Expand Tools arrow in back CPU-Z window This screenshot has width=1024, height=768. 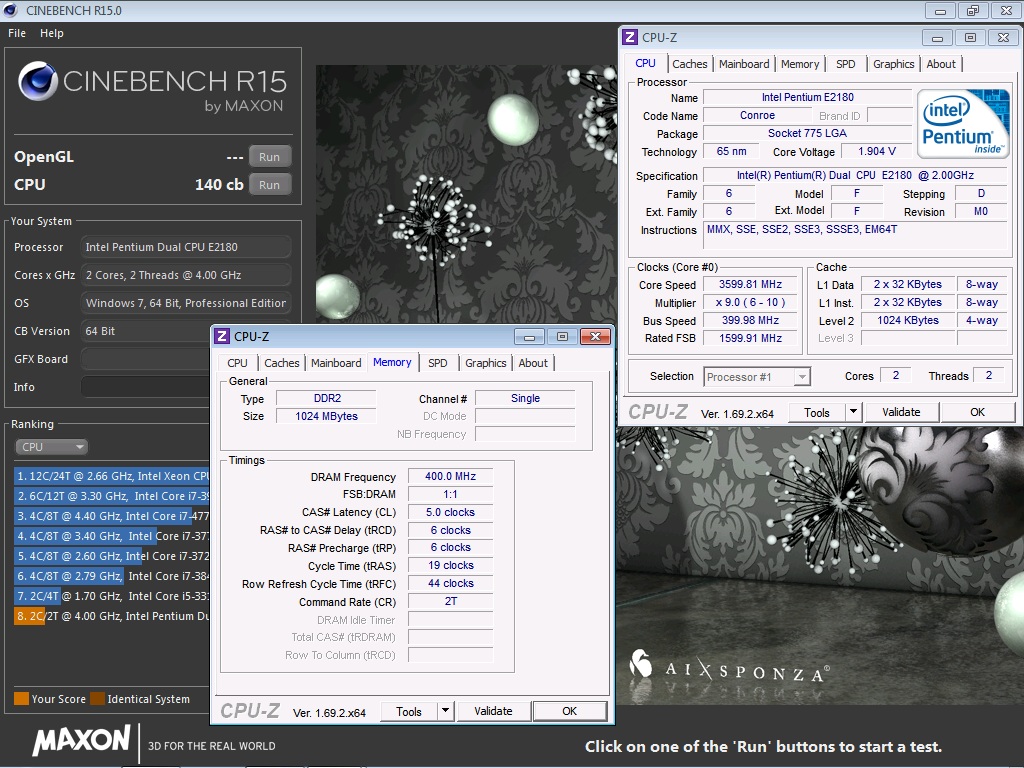pyautogui.click(x=853, y=412)
